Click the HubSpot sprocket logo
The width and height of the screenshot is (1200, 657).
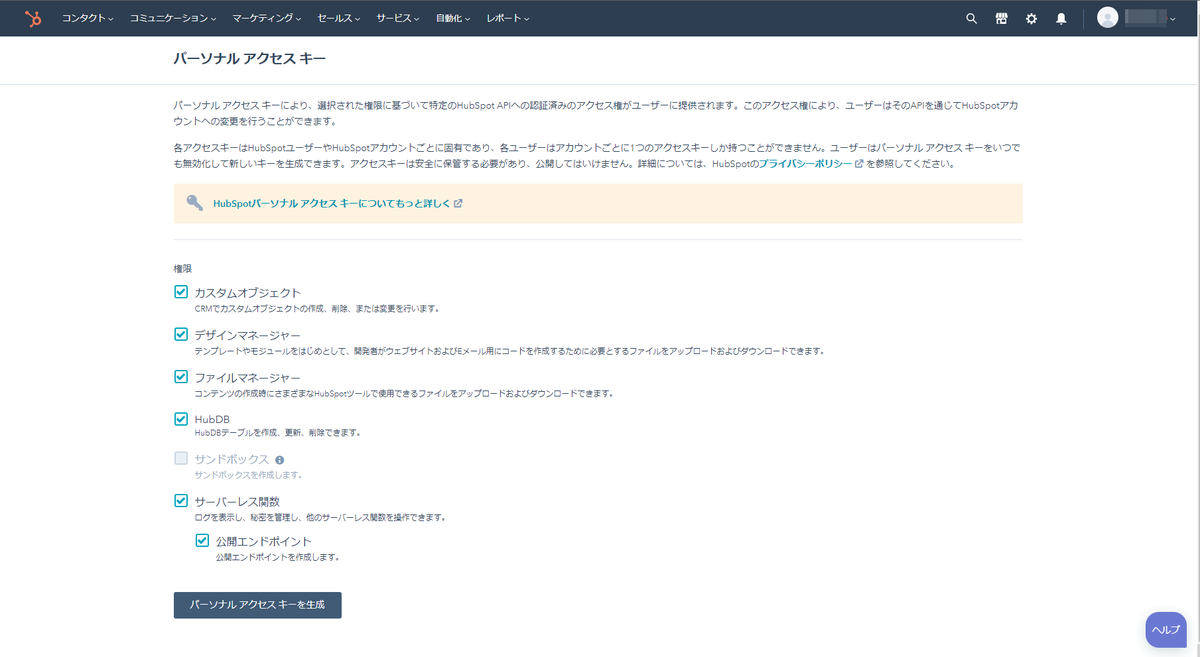(x=33, y=18)
